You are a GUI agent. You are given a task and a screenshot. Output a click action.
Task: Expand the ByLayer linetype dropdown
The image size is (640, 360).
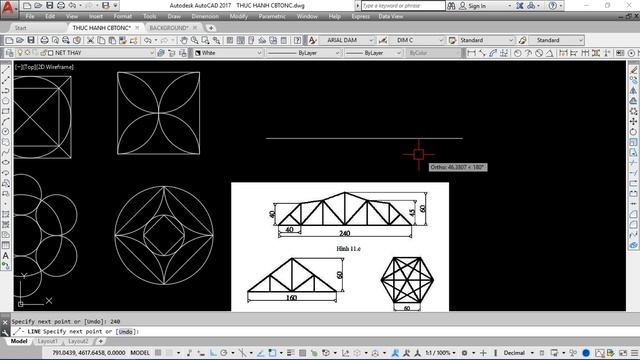click(x=337, y=53)
